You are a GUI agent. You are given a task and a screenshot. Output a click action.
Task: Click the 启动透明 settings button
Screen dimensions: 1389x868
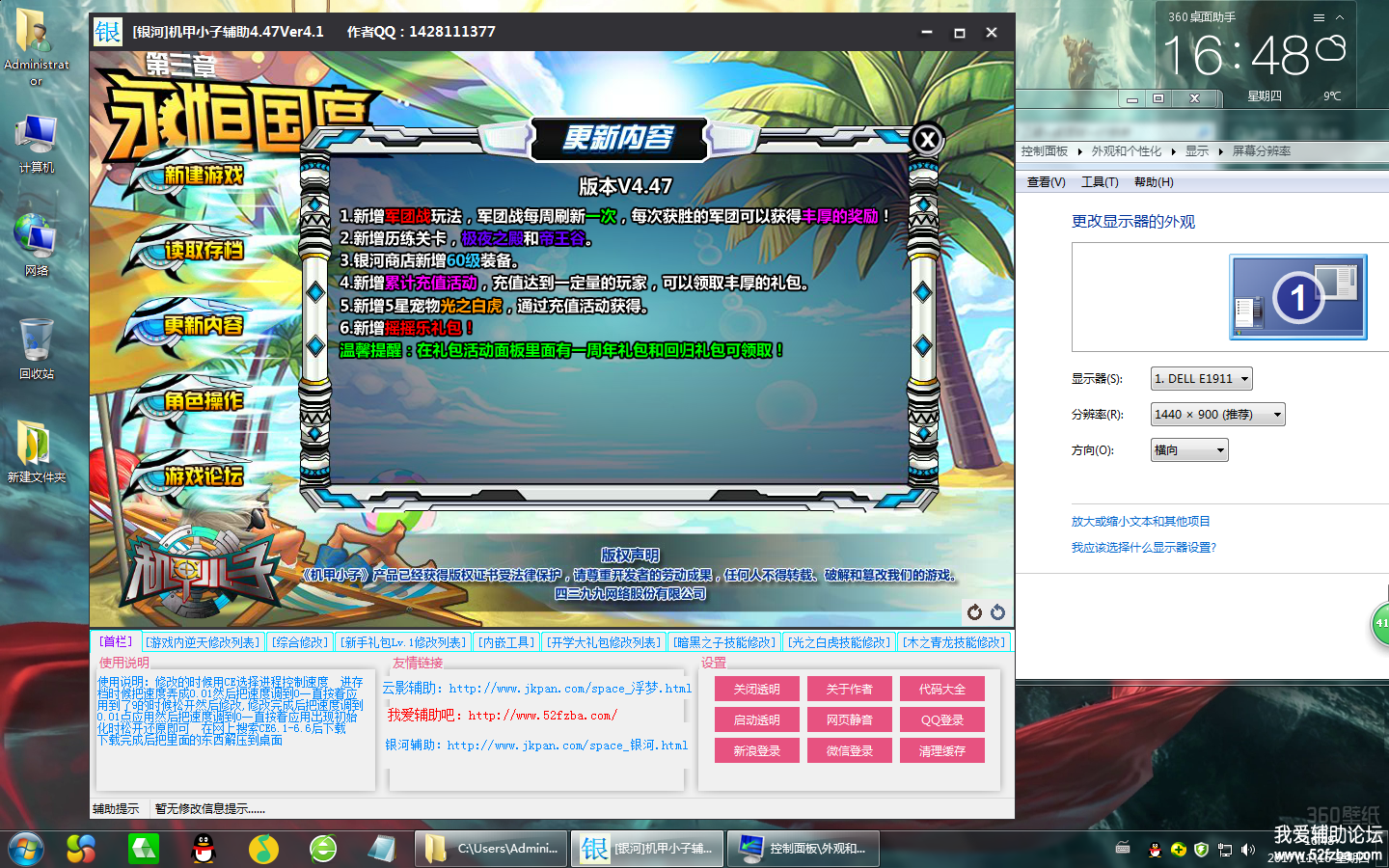point(757,719)
